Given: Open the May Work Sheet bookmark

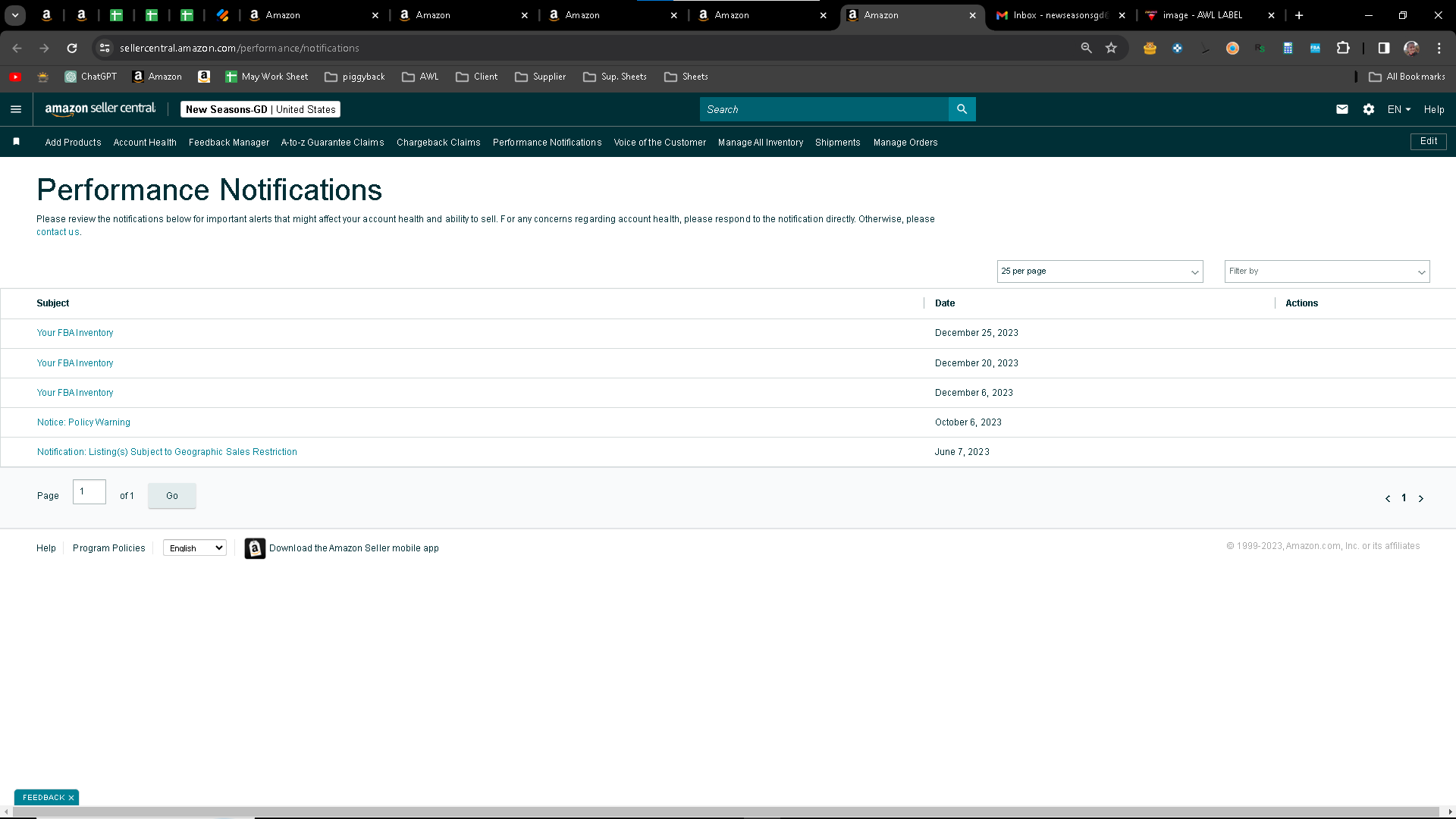Looking at the screenshot, I should point(267,77).
